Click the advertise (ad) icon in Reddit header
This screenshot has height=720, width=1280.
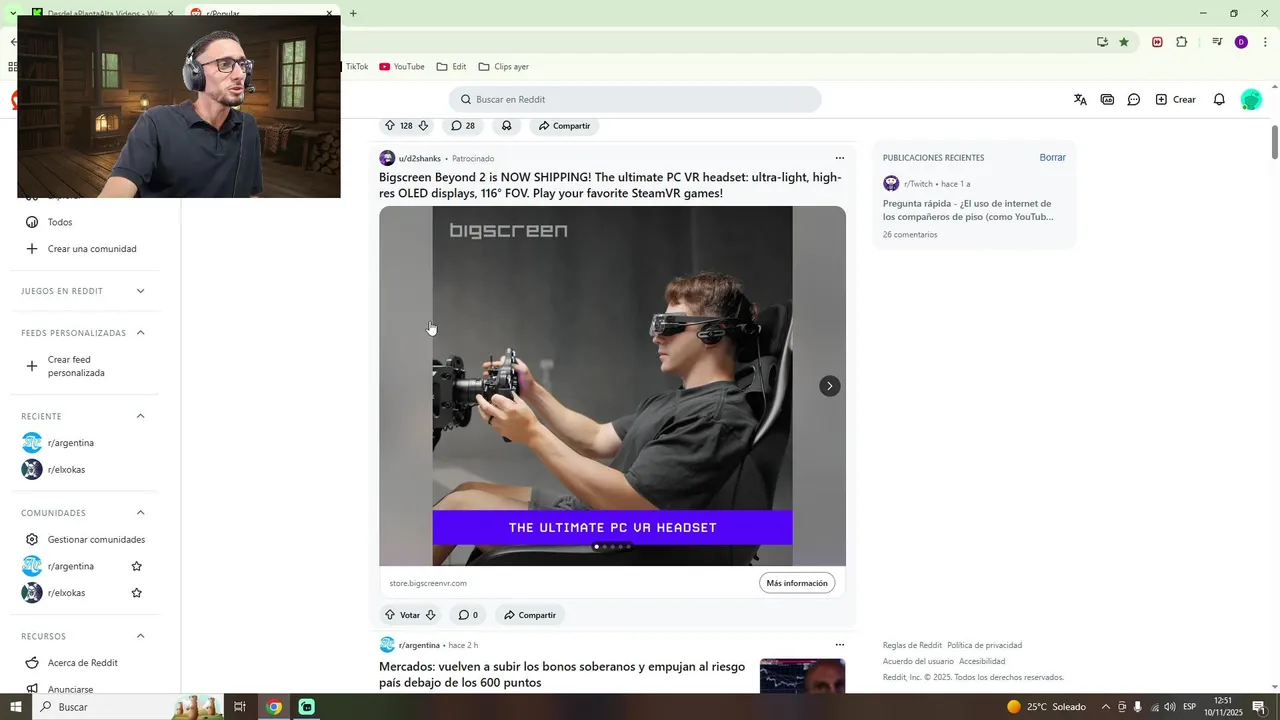[1107, 100]
